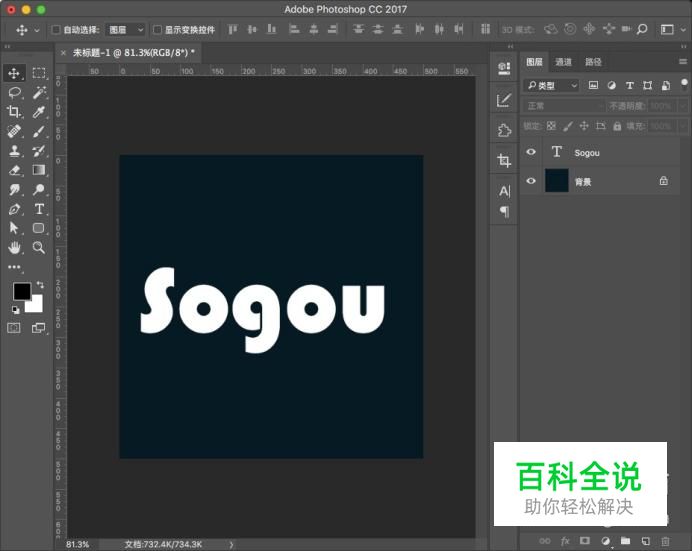Switch to the 通道 tab
This screenshot has width=692, height=551.
(564, 62)
